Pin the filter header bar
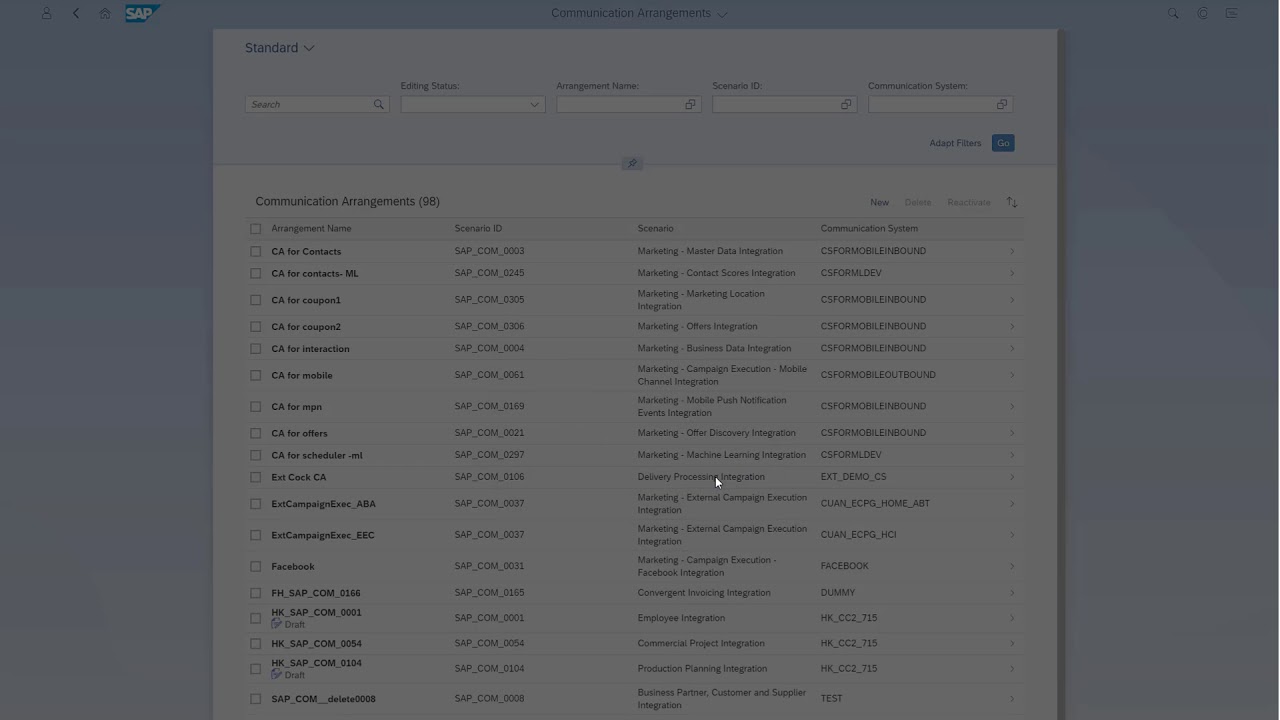 pyautogui.click(x=632, y=163)
